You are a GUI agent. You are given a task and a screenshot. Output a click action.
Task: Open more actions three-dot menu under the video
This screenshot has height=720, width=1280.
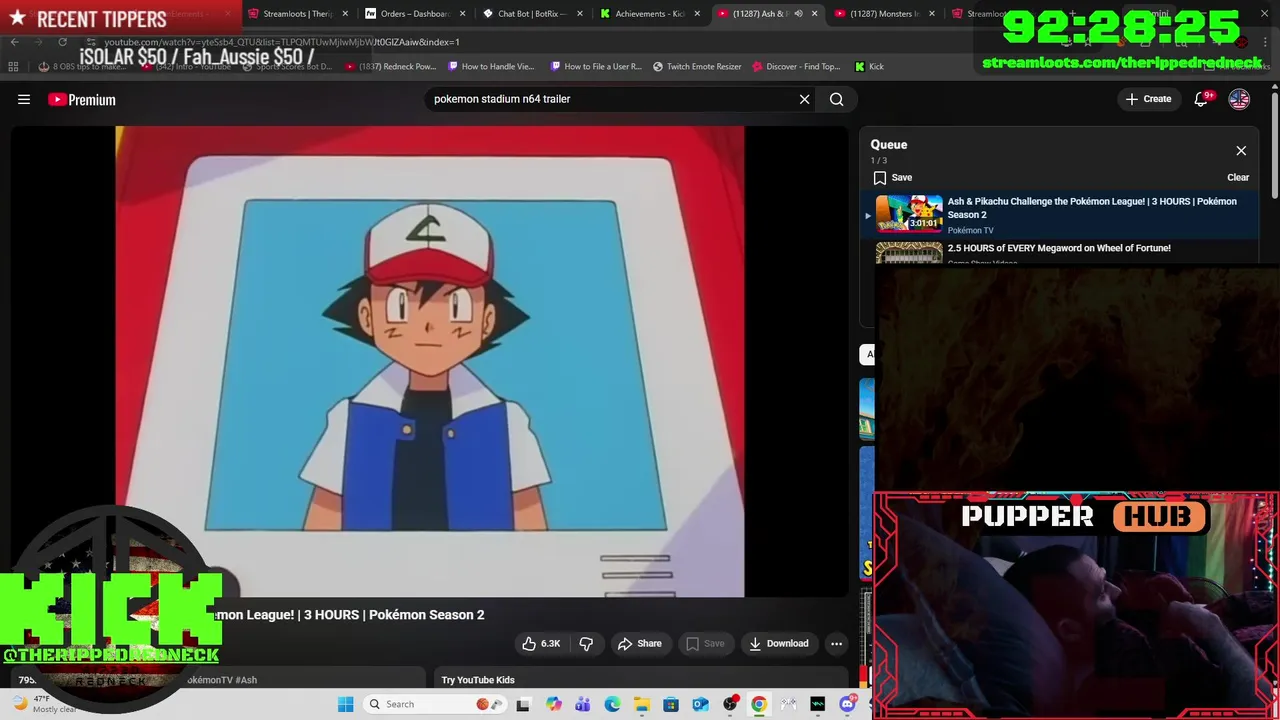pyautogui.click(x=836, y=643)
